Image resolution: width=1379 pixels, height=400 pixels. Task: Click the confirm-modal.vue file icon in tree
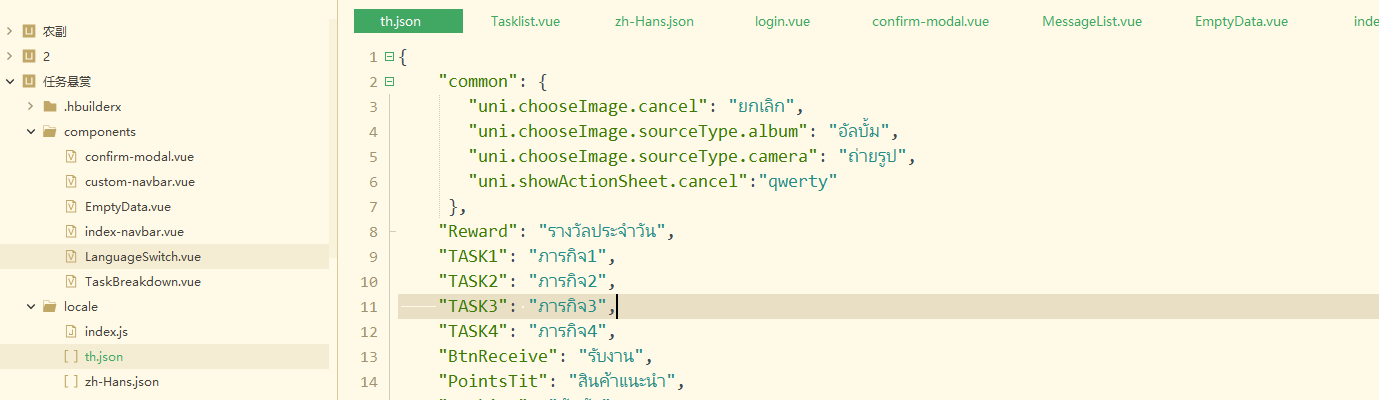(71, 157)
